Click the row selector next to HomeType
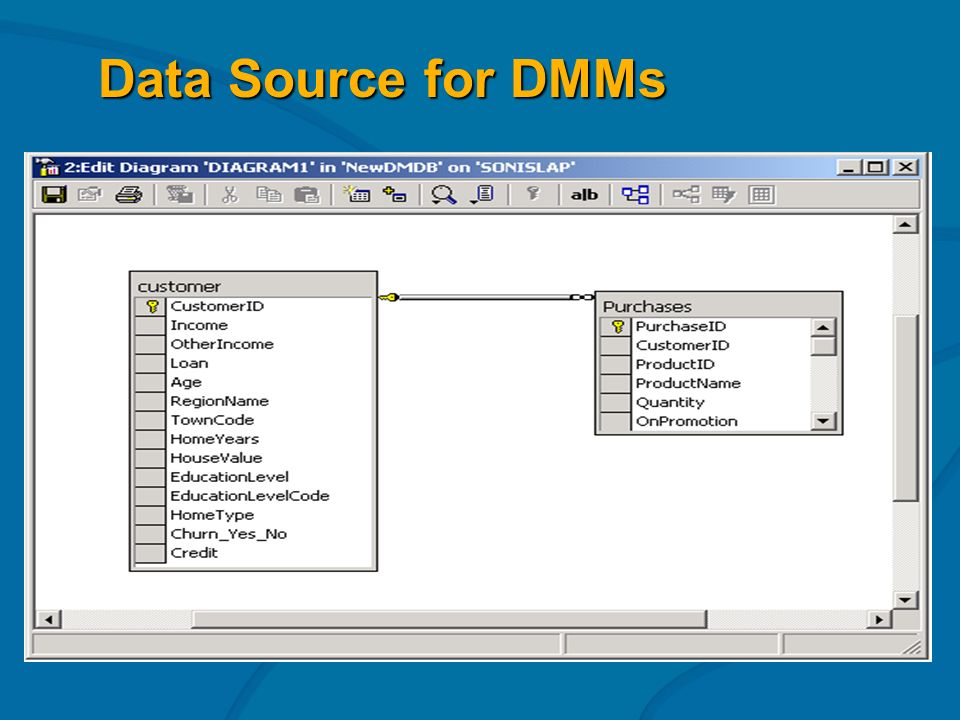 click(x=150, y=515)
